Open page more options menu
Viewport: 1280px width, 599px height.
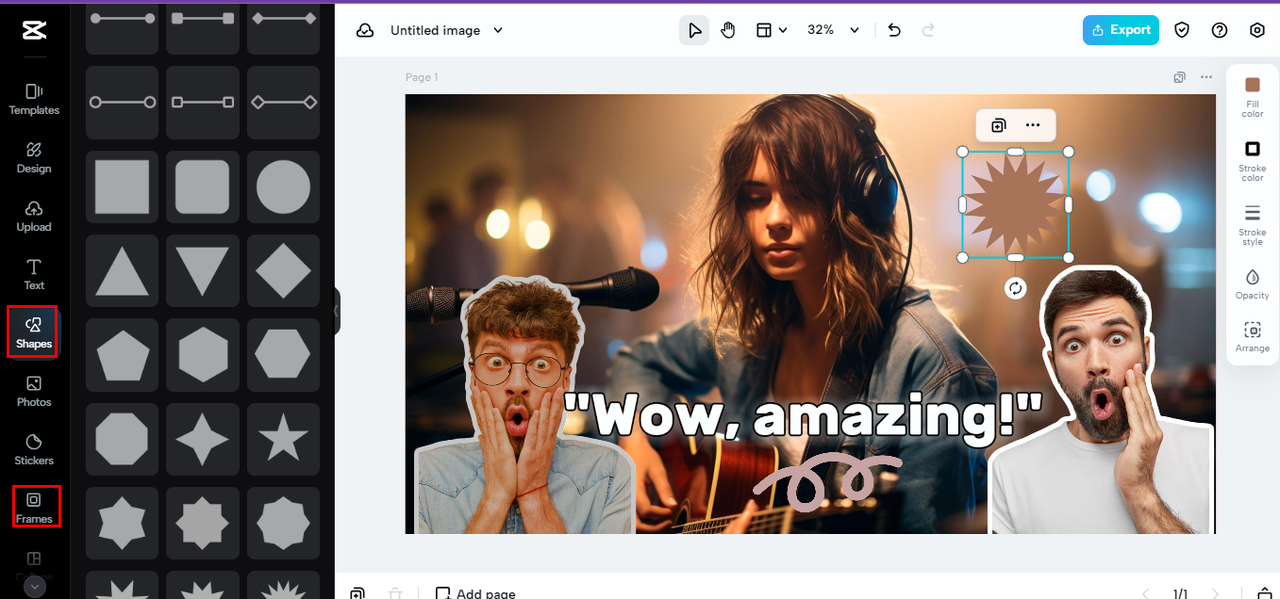(1206, 77)
